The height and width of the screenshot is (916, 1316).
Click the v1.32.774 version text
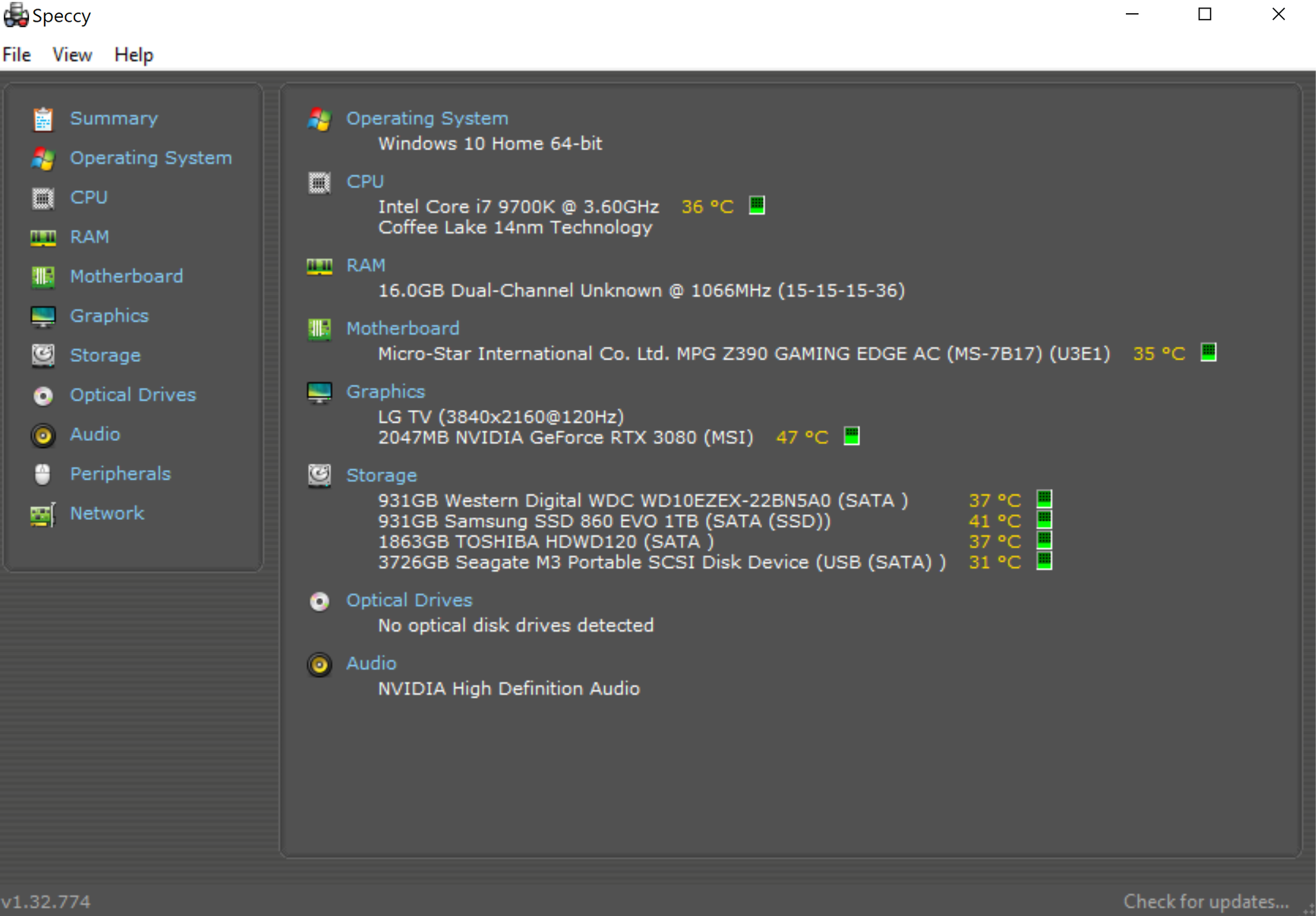(45, 902)
